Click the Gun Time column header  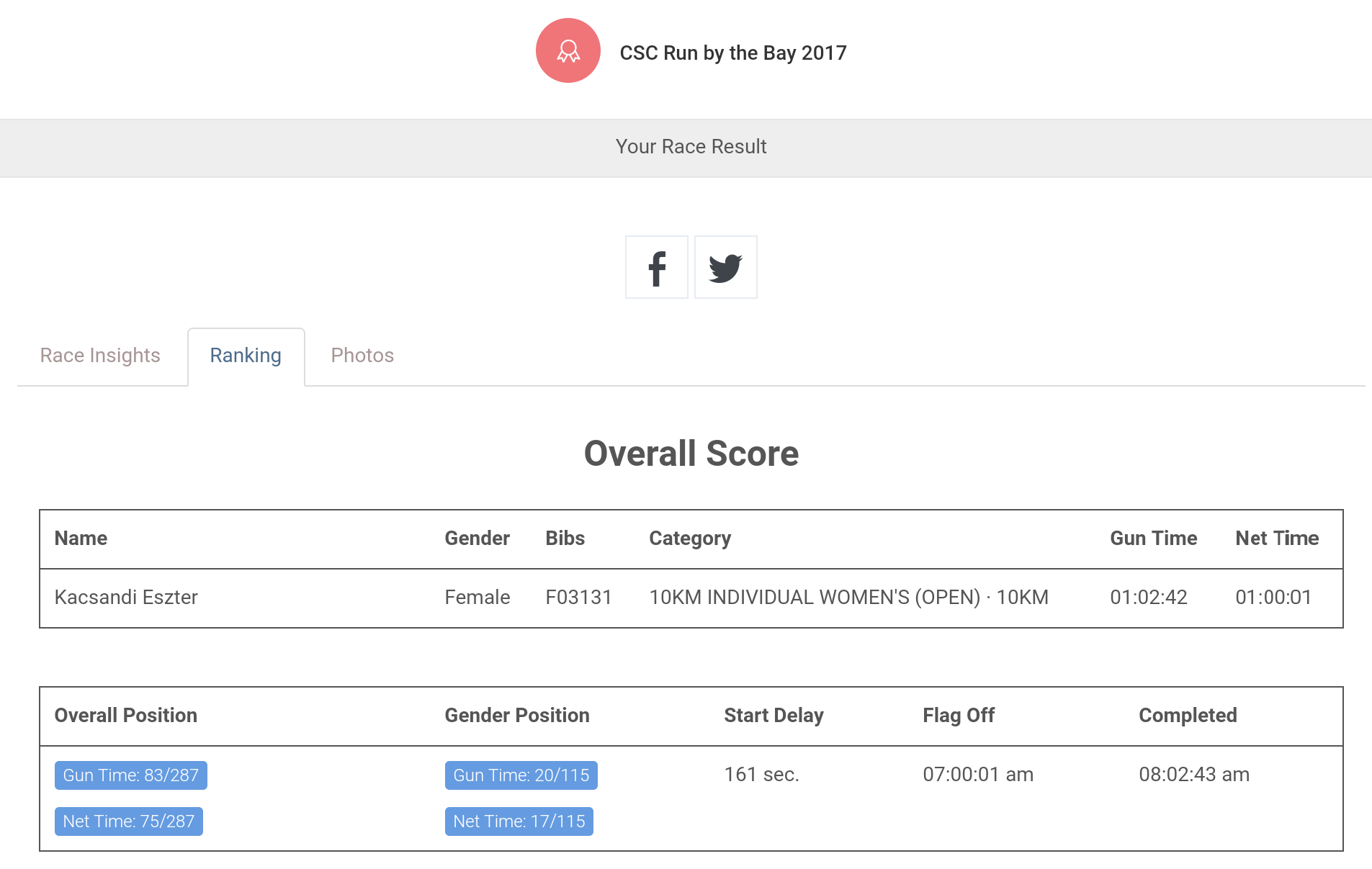point(1153,539)
